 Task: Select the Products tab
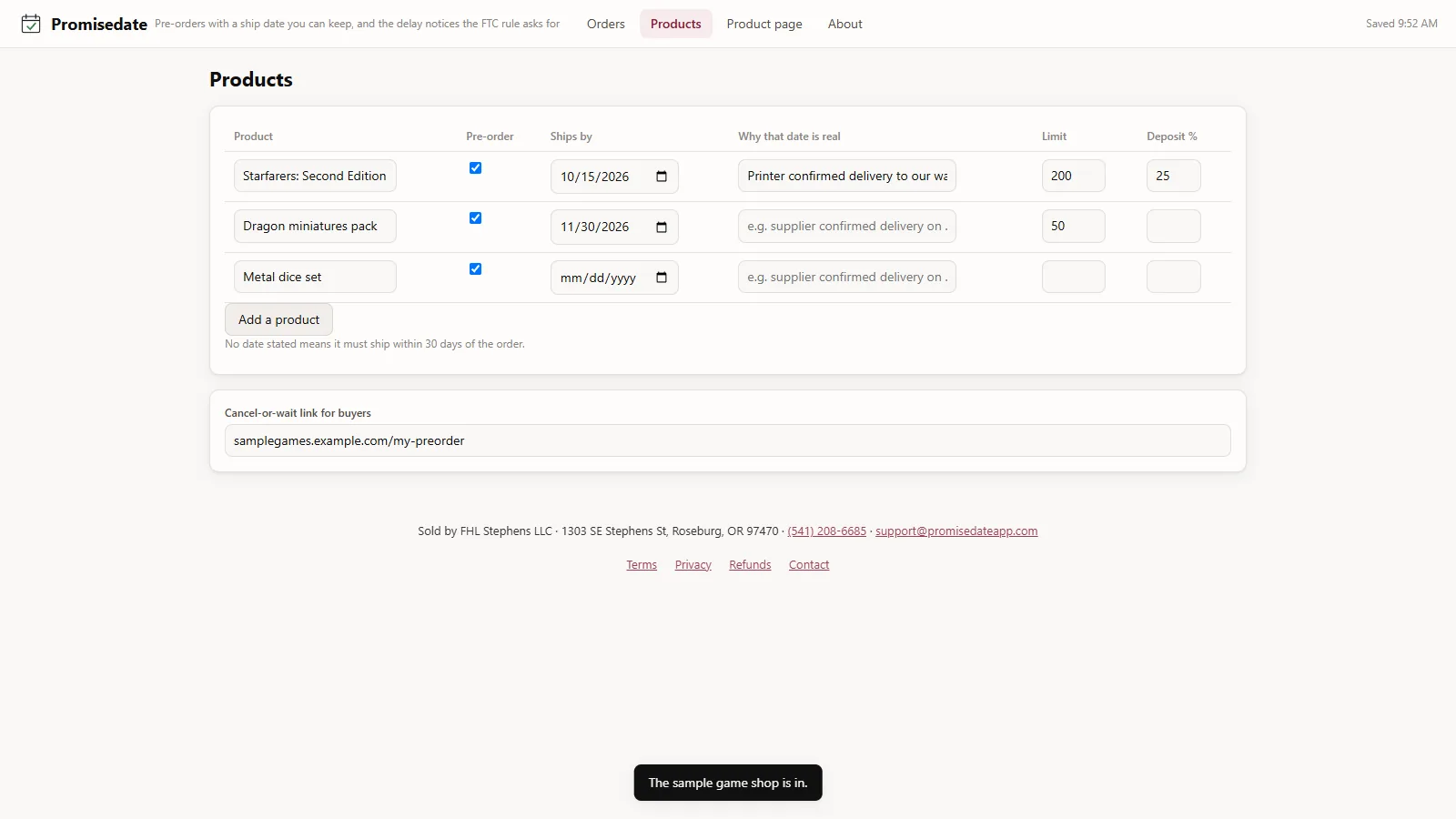point(676,24)
